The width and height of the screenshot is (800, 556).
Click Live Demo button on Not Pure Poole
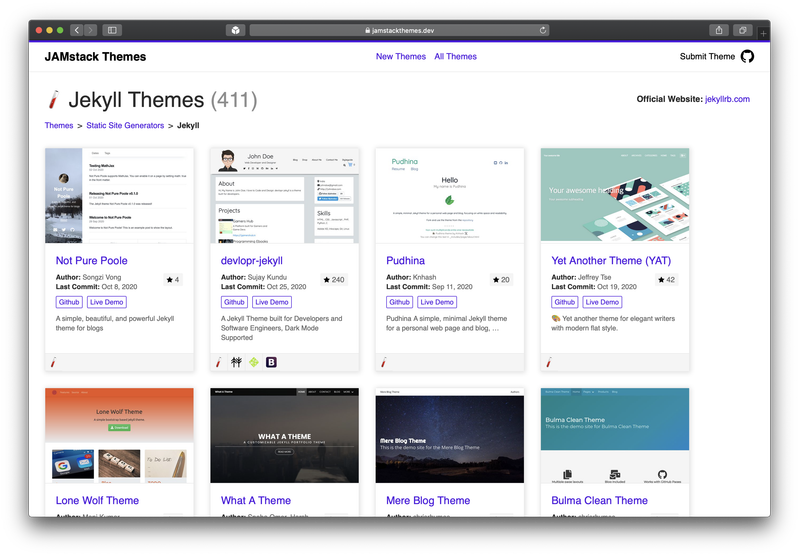click(107, 302)
